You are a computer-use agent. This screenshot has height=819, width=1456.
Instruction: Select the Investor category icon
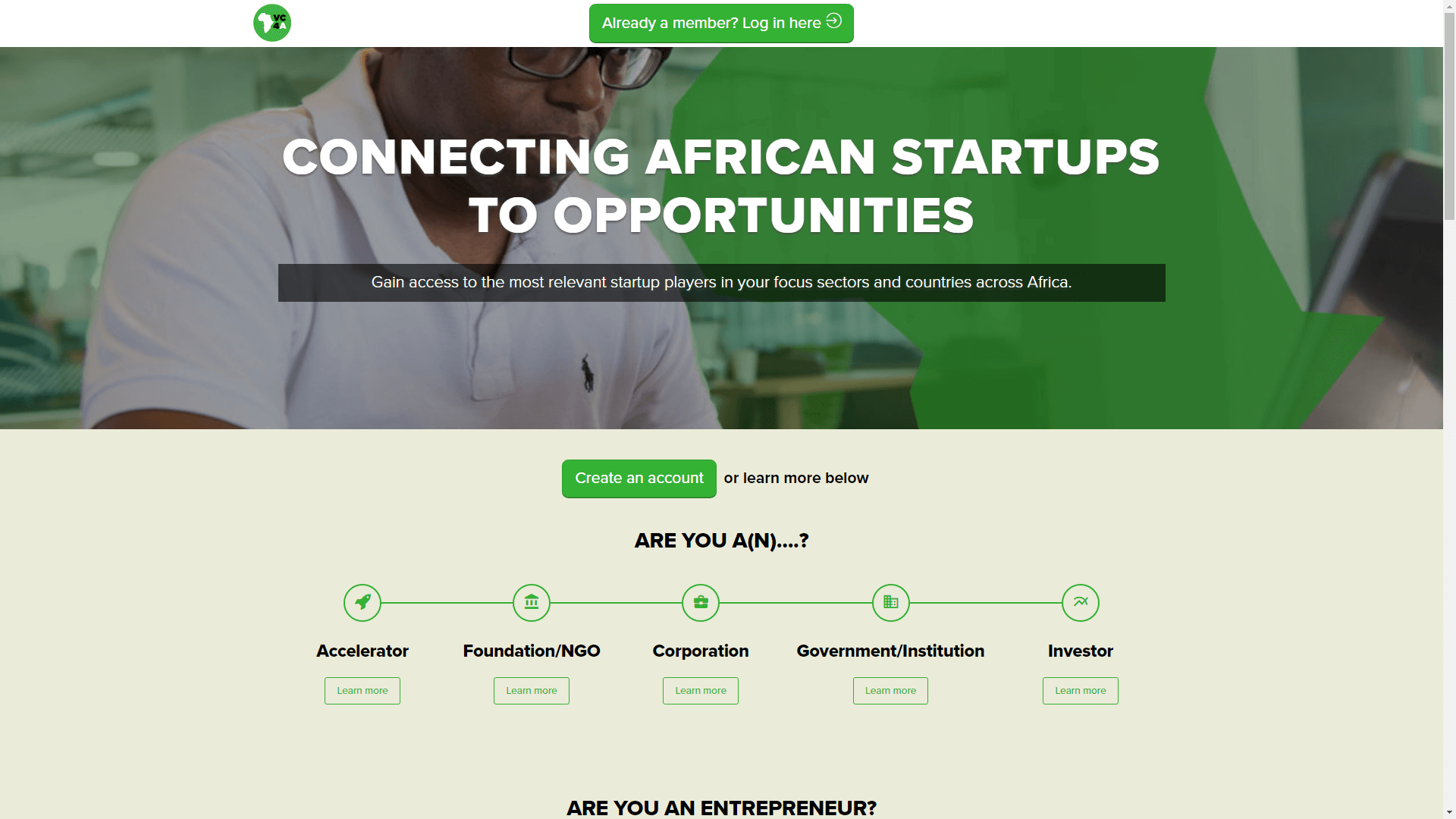[1079, 601]
